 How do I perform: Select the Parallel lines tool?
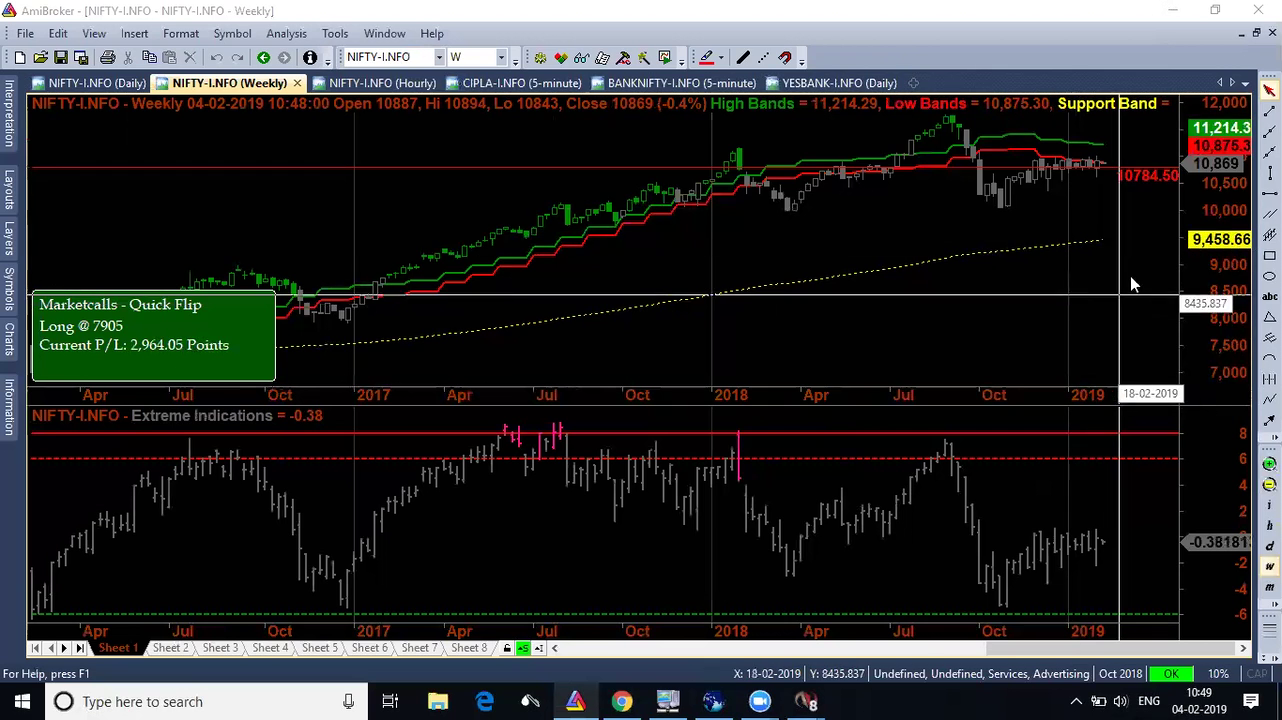(x=1269, y=213)
